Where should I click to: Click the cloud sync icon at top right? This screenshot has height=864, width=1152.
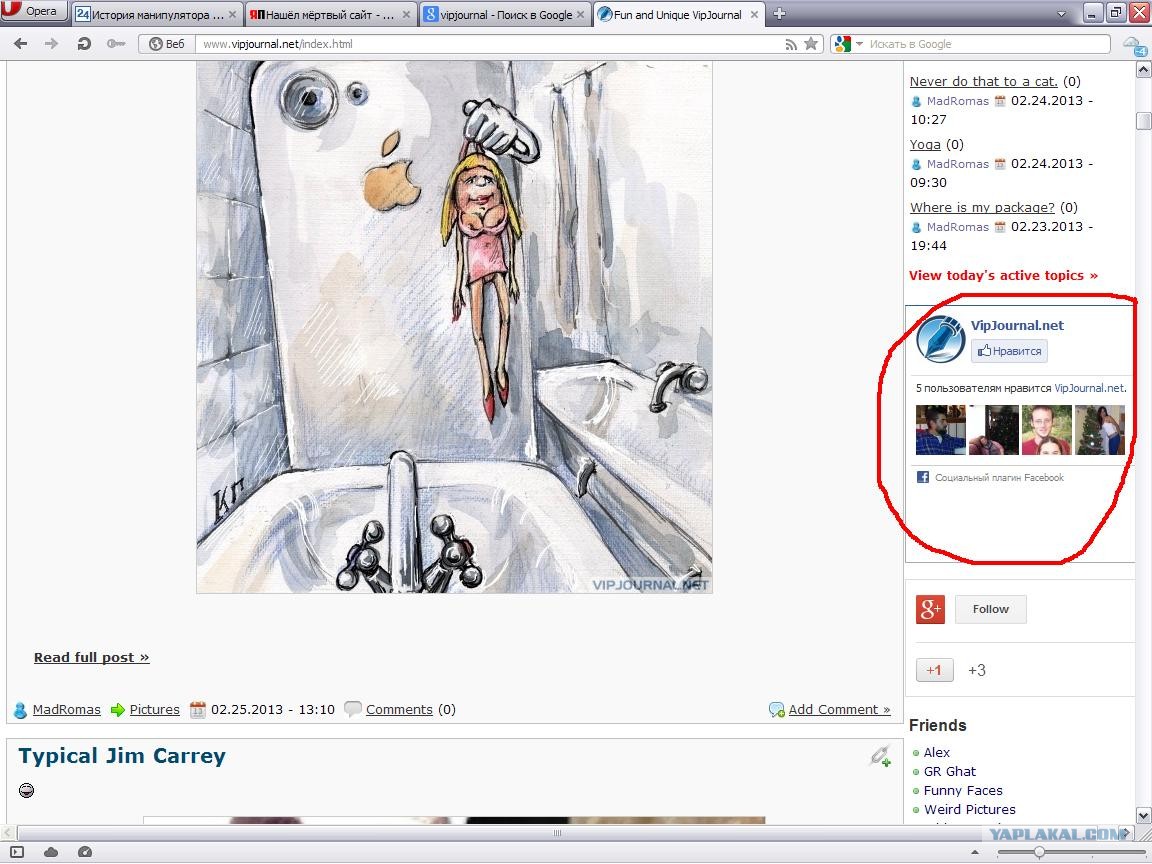(1134, 46)
